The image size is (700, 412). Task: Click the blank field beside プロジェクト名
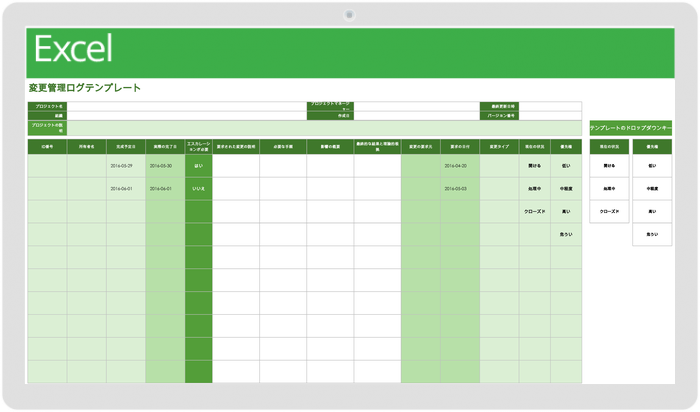[x=187, y=106]
